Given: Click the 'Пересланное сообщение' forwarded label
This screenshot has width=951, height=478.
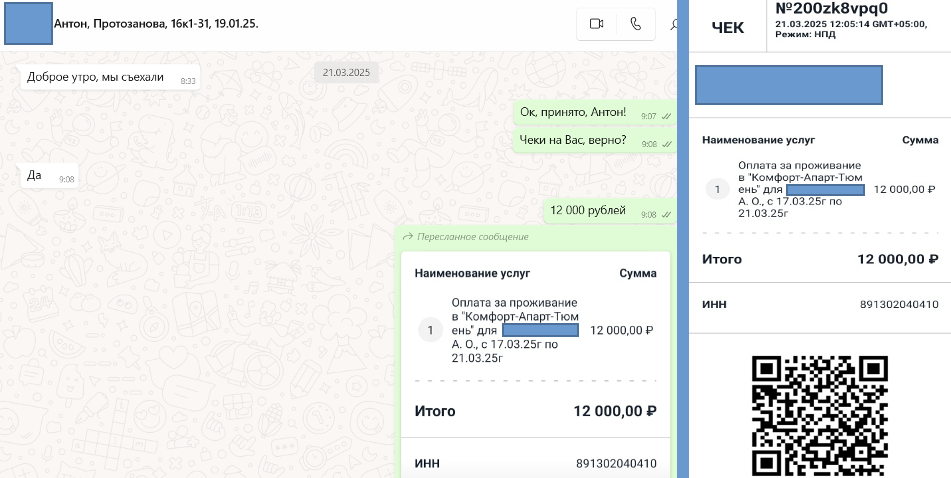Looking at the screenshot, I should pos(472,237).
